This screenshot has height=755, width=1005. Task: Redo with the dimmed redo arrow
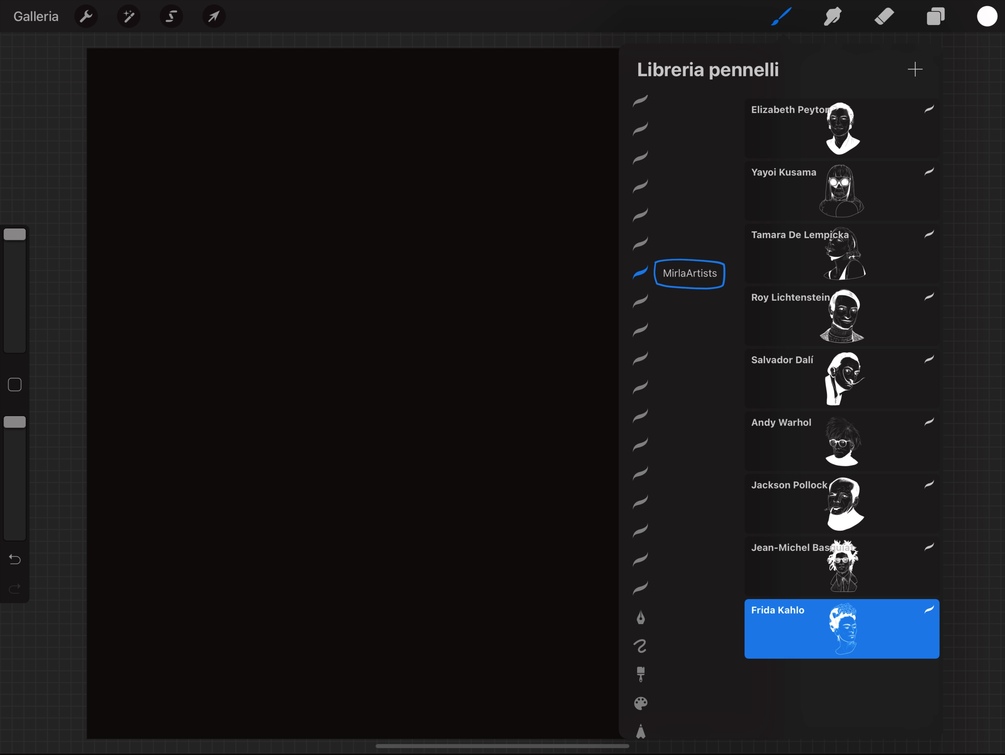coord(15,588)
